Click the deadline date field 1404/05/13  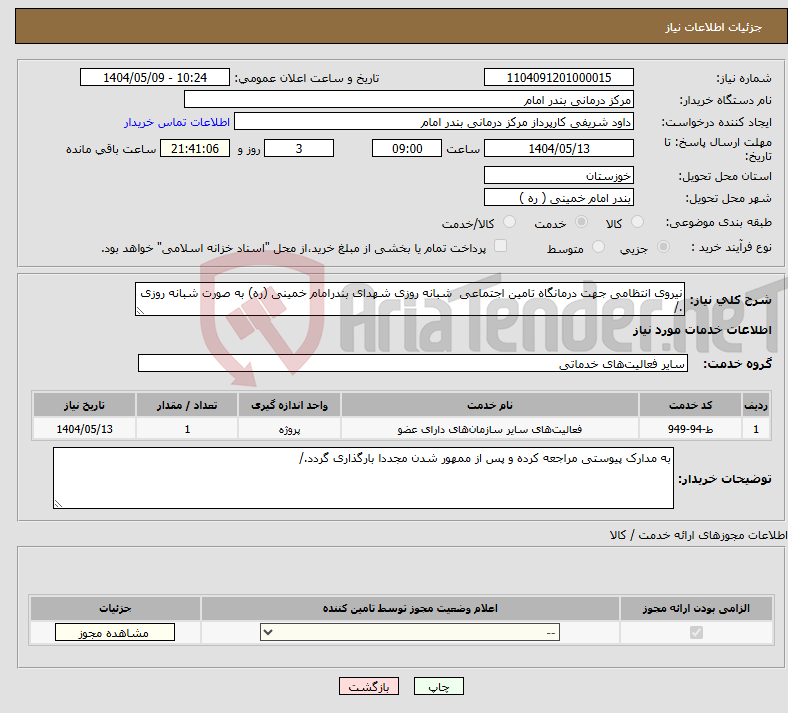[558, 148]
